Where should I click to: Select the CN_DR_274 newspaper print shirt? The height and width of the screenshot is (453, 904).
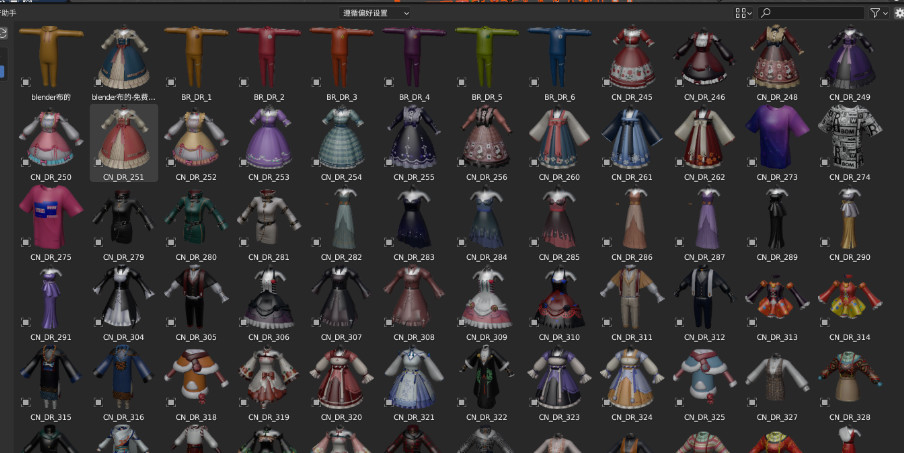pyautogui.click(x=850, y=137)
